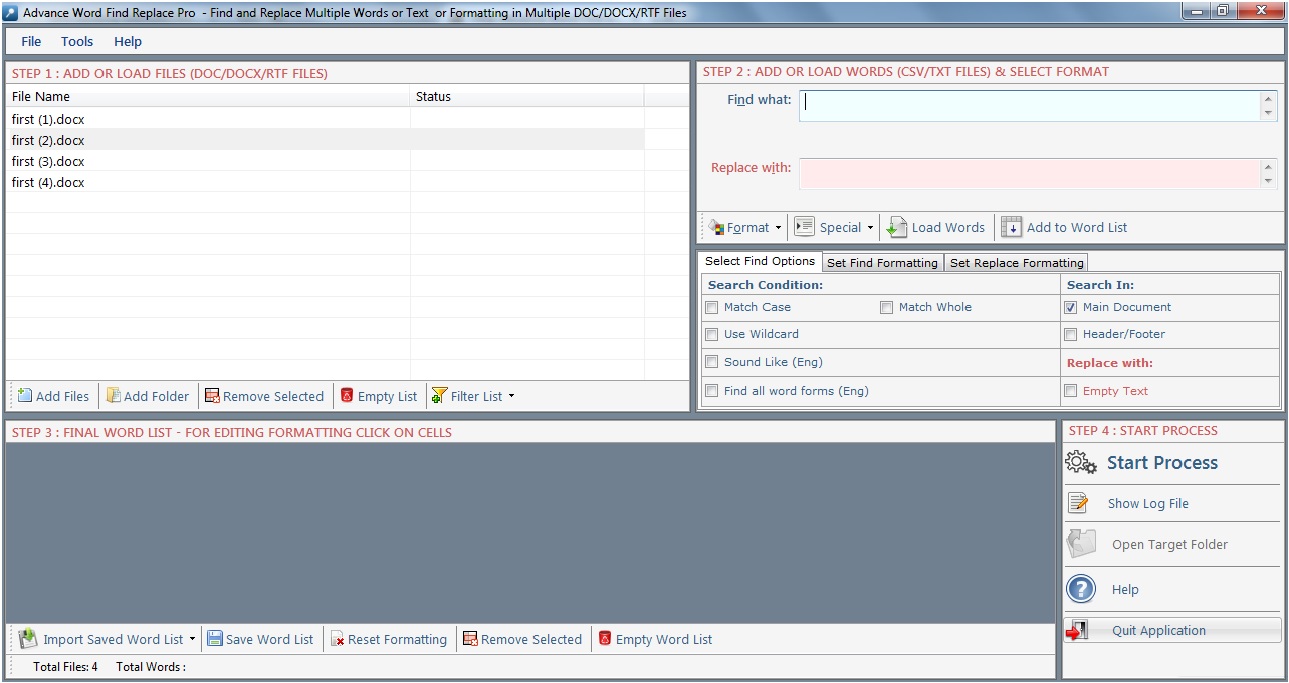Click the Filter List funnel icon

(439, 396)
